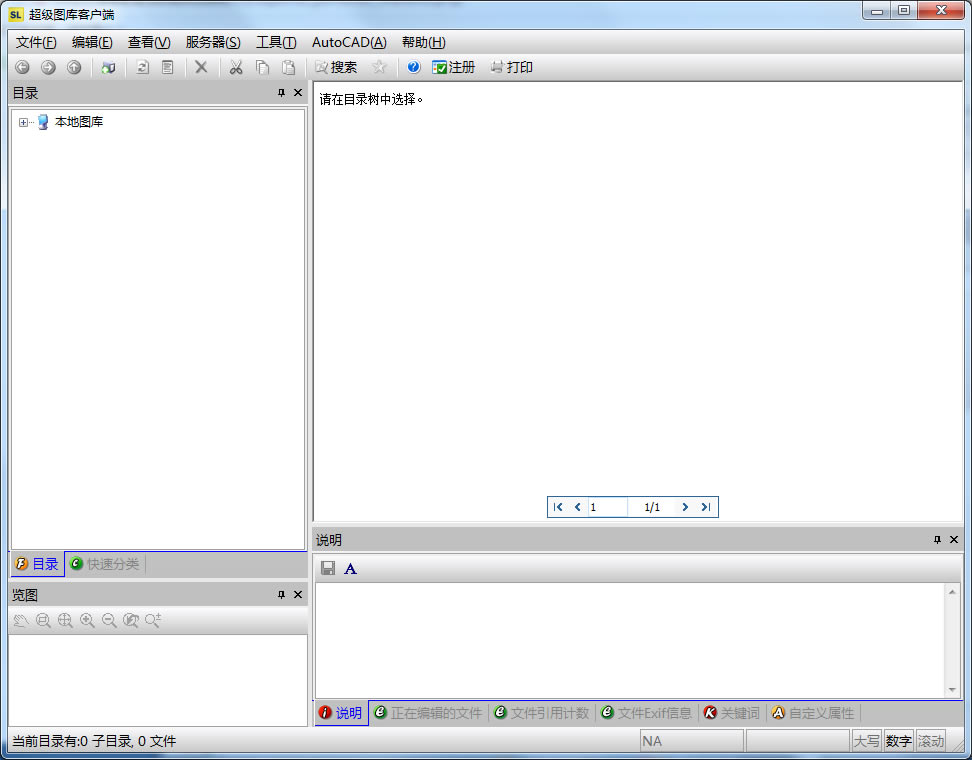Go to first page in pager
This screenshot has width=972, height=760.
click(x=558, y=507)
